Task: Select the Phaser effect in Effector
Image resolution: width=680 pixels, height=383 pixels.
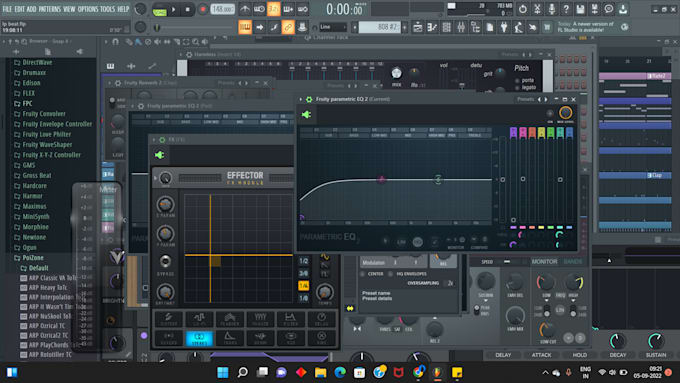Action: pyautogui.click(x=260, y=320)
